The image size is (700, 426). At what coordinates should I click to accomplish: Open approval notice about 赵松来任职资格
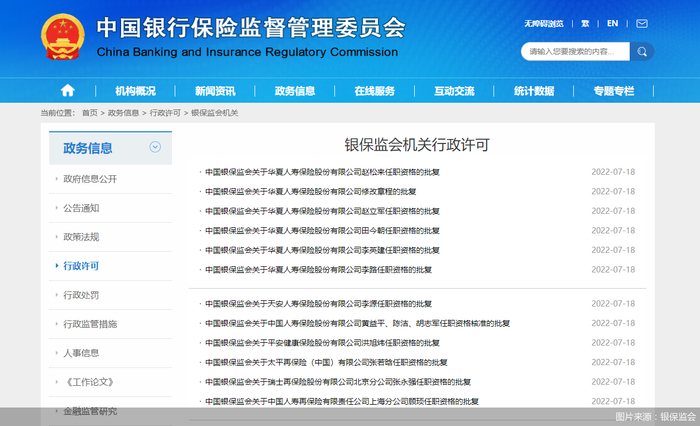pyautogui.click(x=322, y=172)
